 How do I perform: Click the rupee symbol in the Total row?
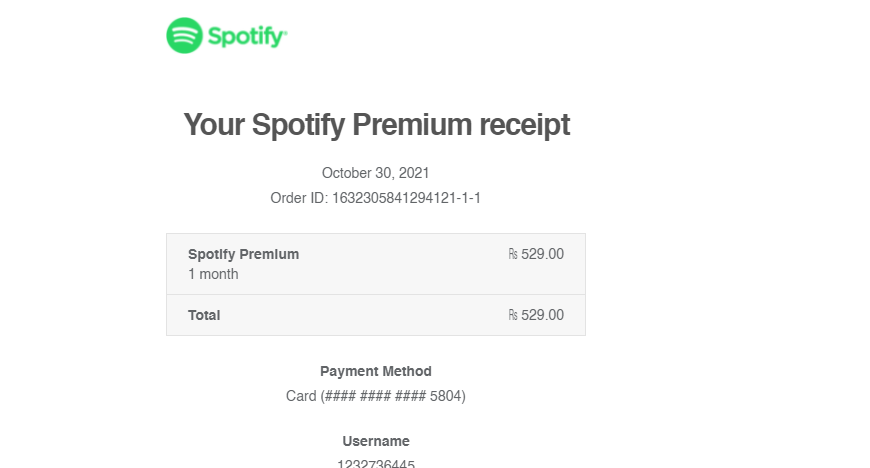[513, 315]
